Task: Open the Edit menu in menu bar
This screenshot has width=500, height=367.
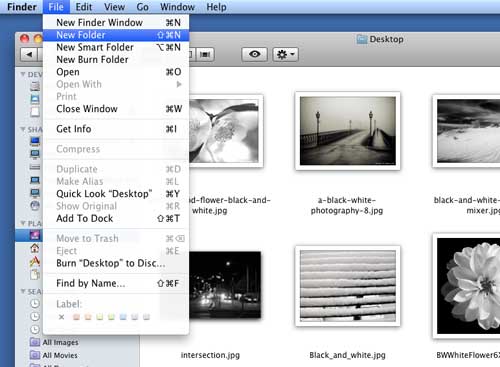Action: [x=84, y=7]
